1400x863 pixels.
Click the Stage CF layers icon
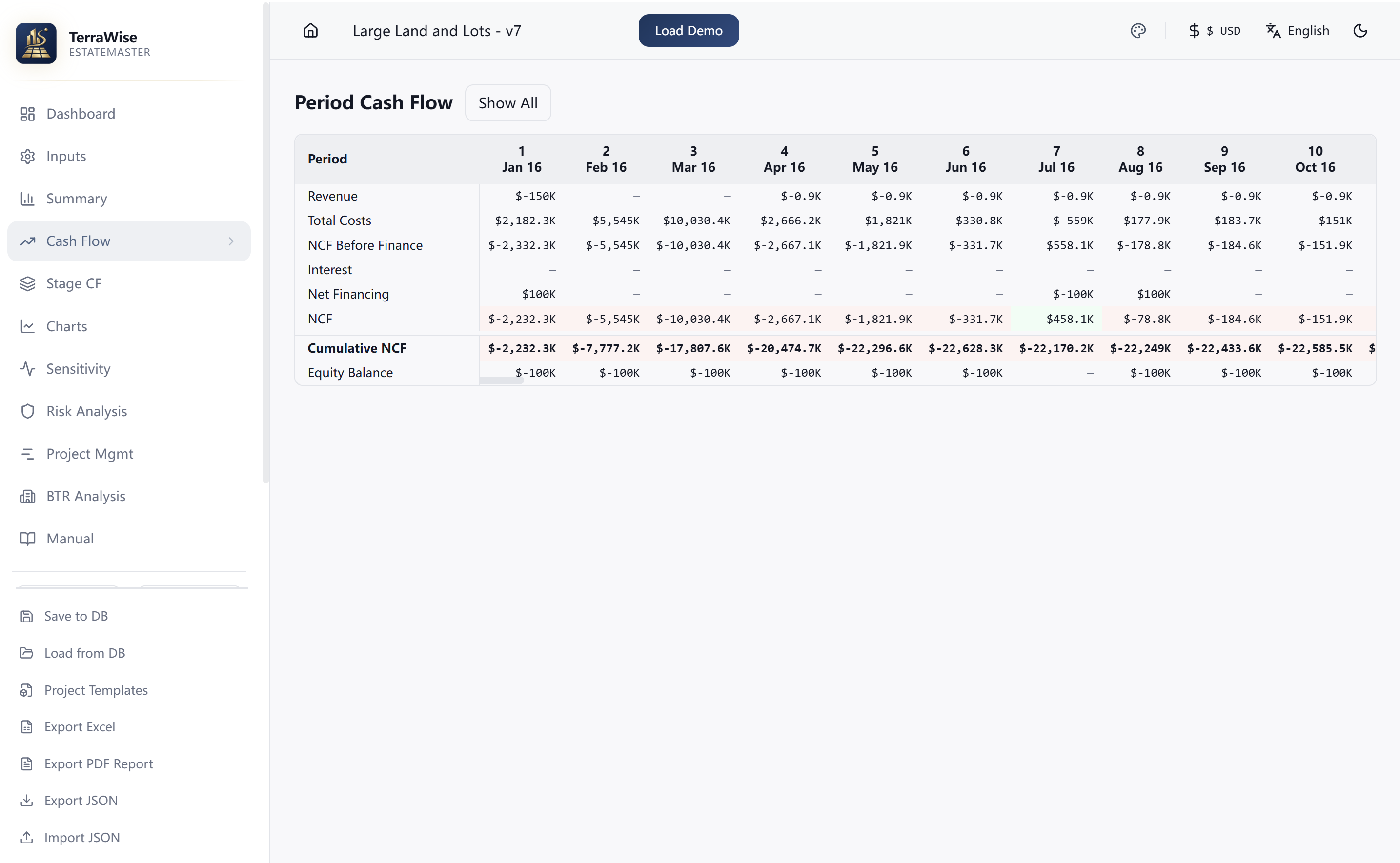[x=27, y=283]
